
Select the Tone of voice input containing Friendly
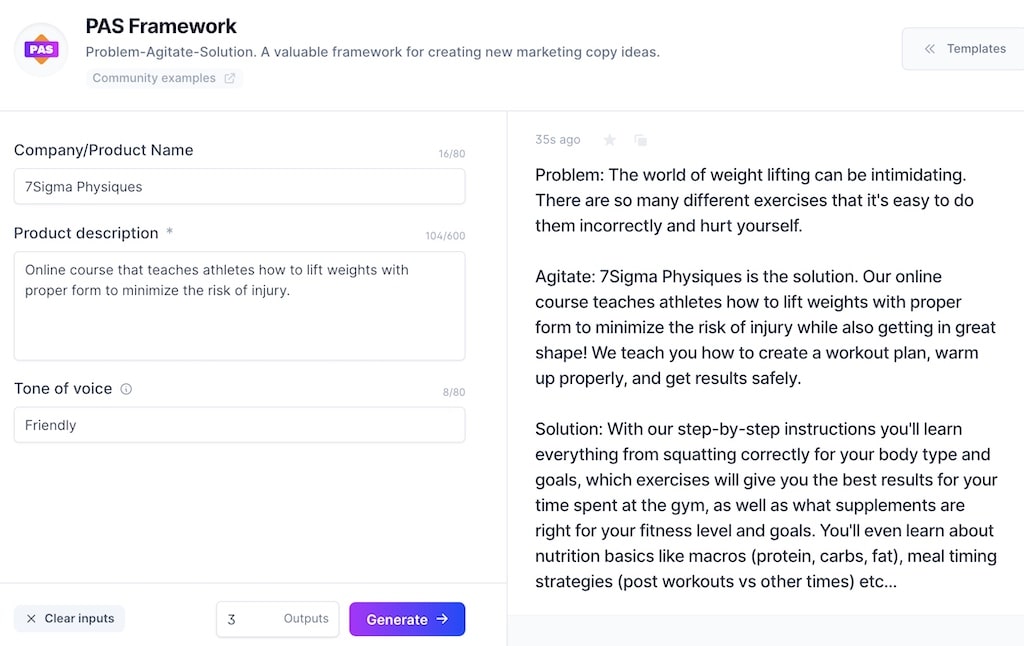pyautogui.click(x=239, y=425)
